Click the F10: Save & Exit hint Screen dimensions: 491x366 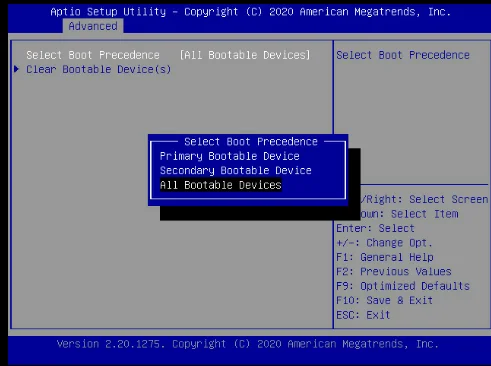tap(384, 300)
